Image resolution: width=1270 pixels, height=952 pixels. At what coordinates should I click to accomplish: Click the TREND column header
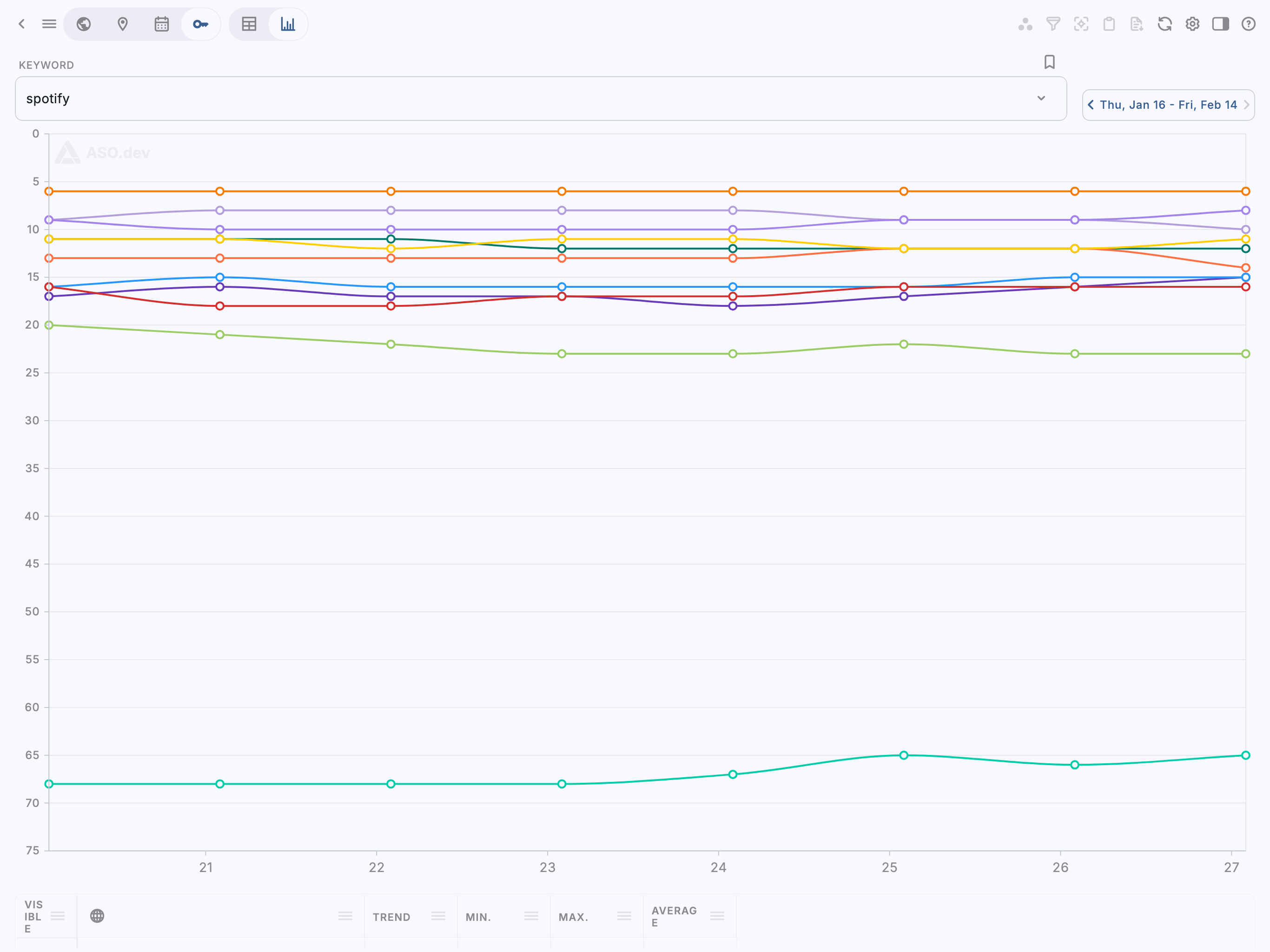pos(391,917)
